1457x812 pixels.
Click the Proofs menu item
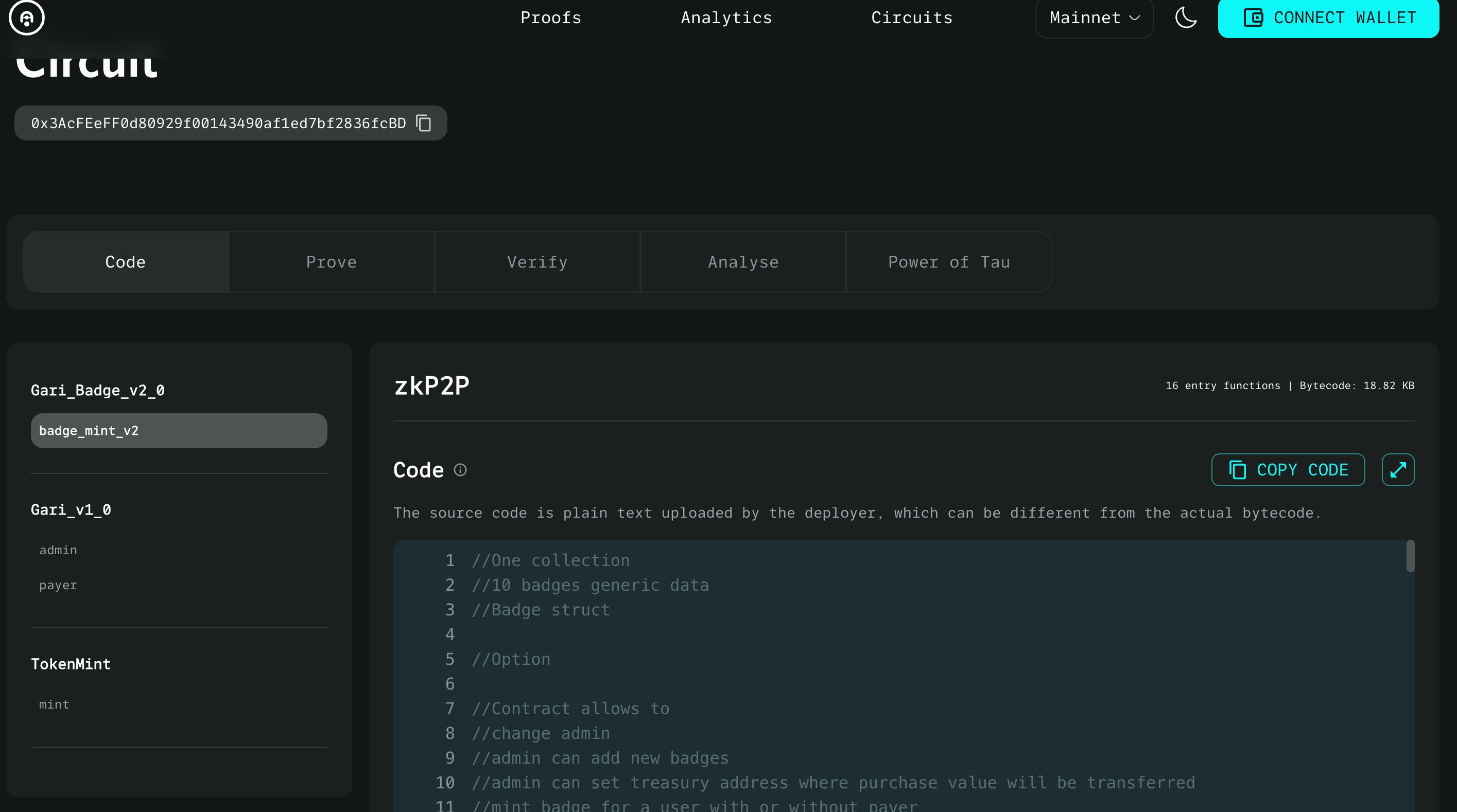pos(550,17)
